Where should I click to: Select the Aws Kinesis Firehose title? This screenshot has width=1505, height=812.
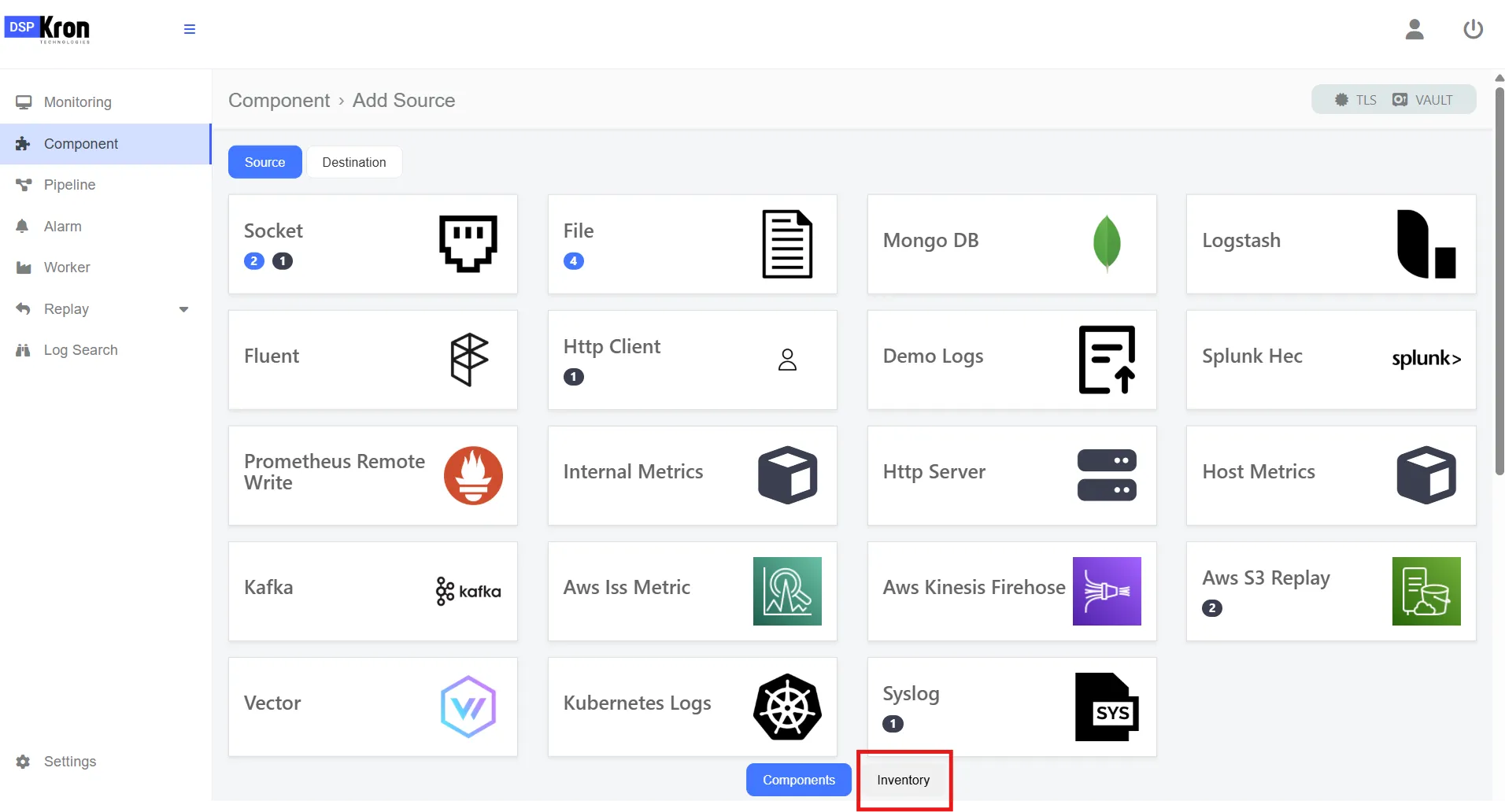tap(974, 588)
